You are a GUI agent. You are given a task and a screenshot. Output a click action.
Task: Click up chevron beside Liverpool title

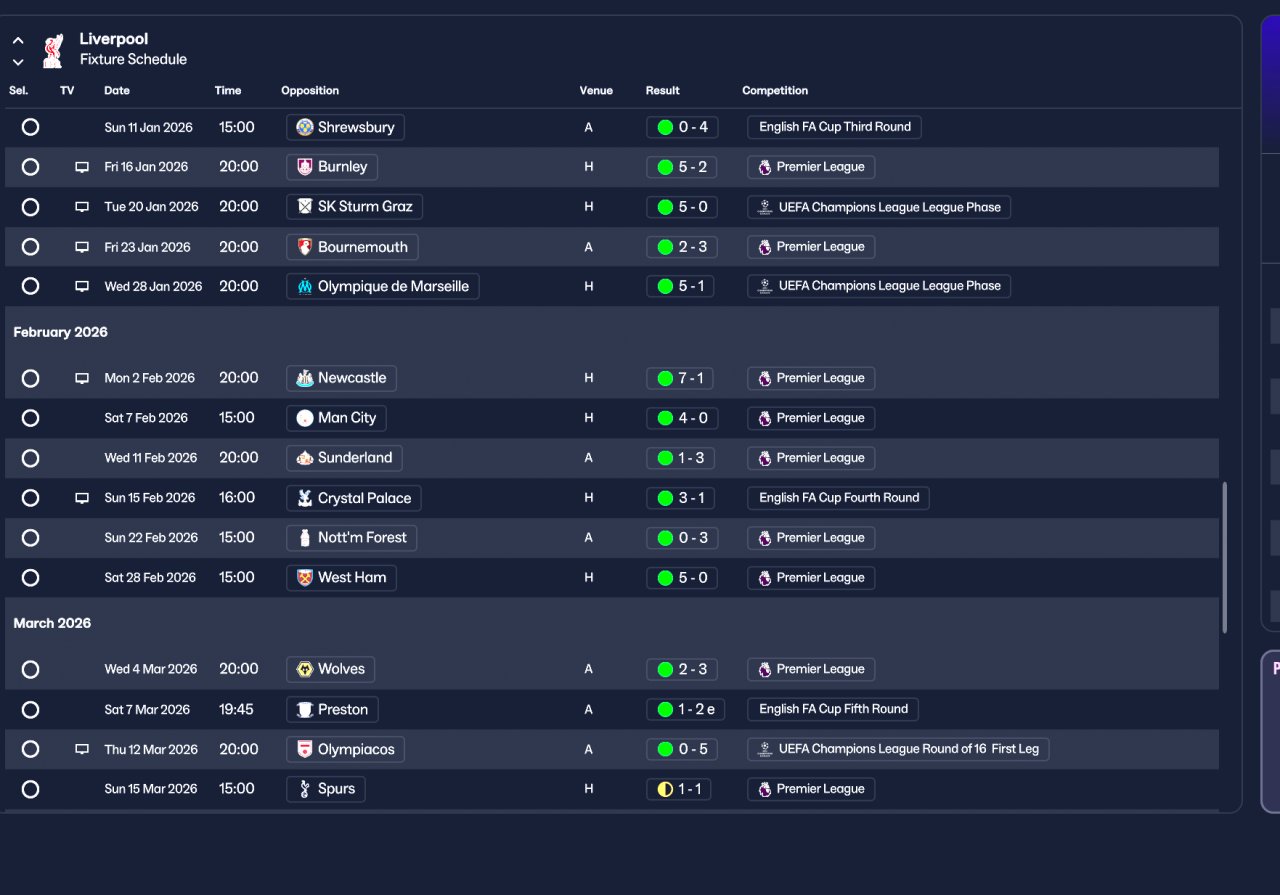(x=18, y=41)
